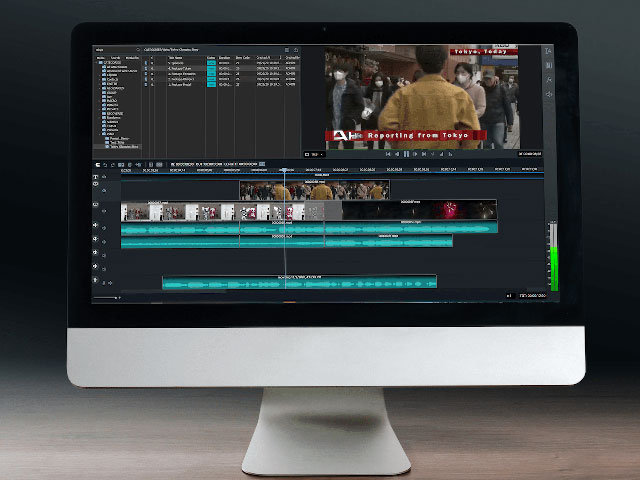Open the text tool in right sidebar

tap(549, 51)
